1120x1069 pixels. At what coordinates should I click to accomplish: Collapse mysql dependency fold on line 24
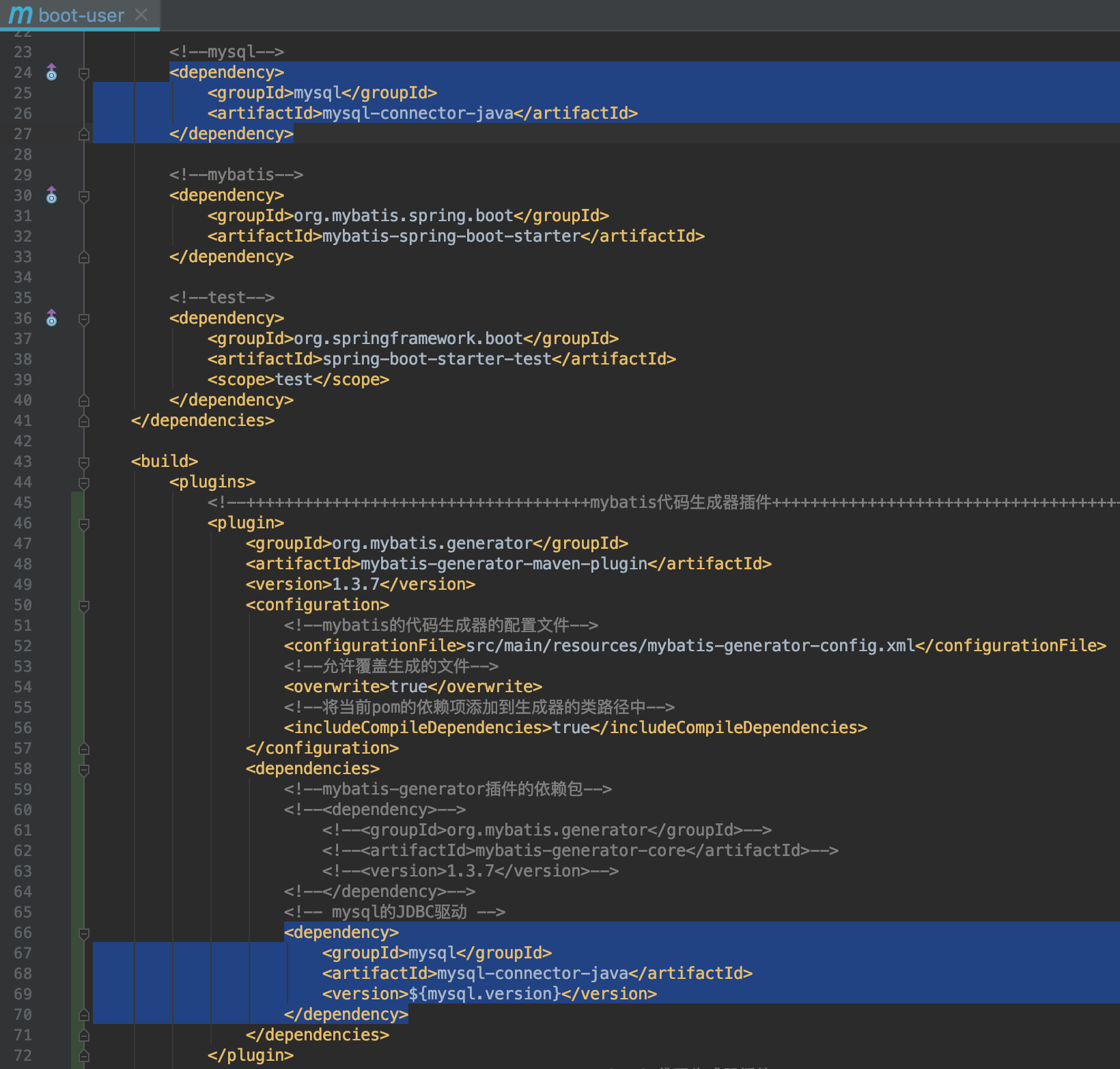tap(84, 73)
